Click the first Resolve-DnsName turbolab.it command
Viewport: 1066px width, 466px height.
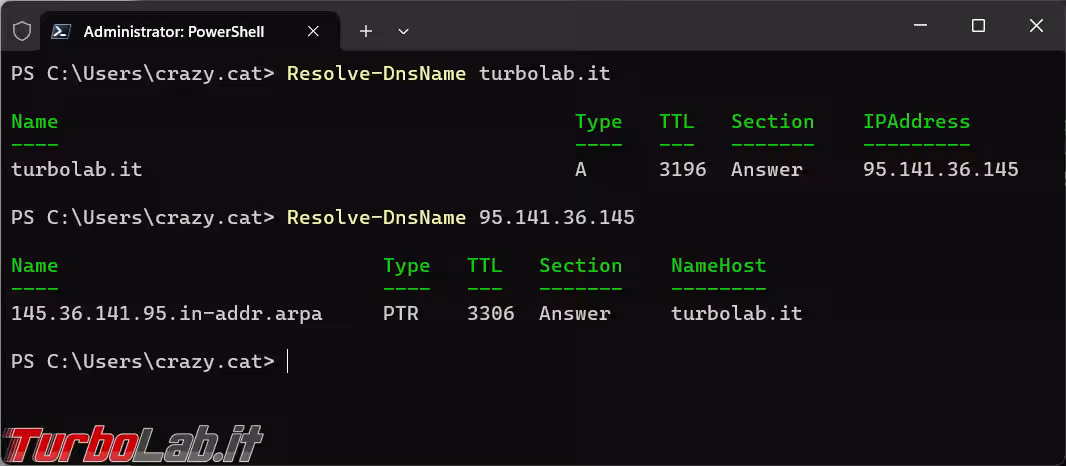[x=448, y=73]
